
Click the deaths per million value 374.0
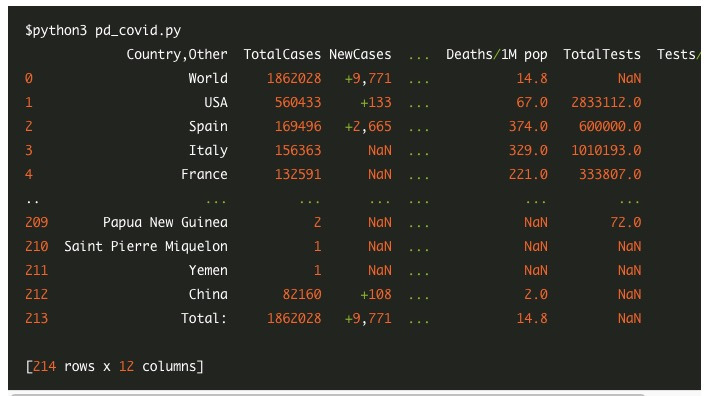528,126
